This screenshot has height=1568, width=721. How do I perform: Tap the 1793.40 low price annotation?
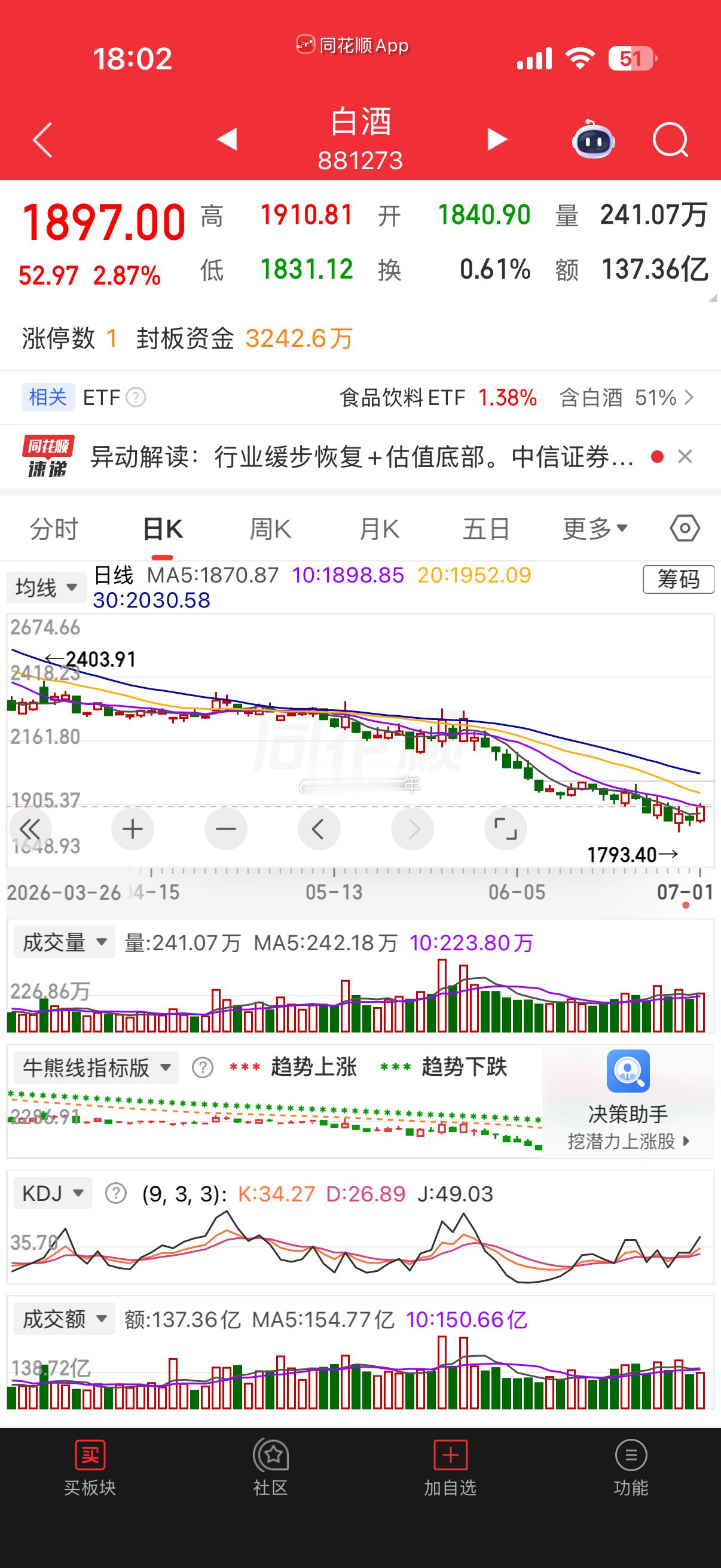pos(632,855)
